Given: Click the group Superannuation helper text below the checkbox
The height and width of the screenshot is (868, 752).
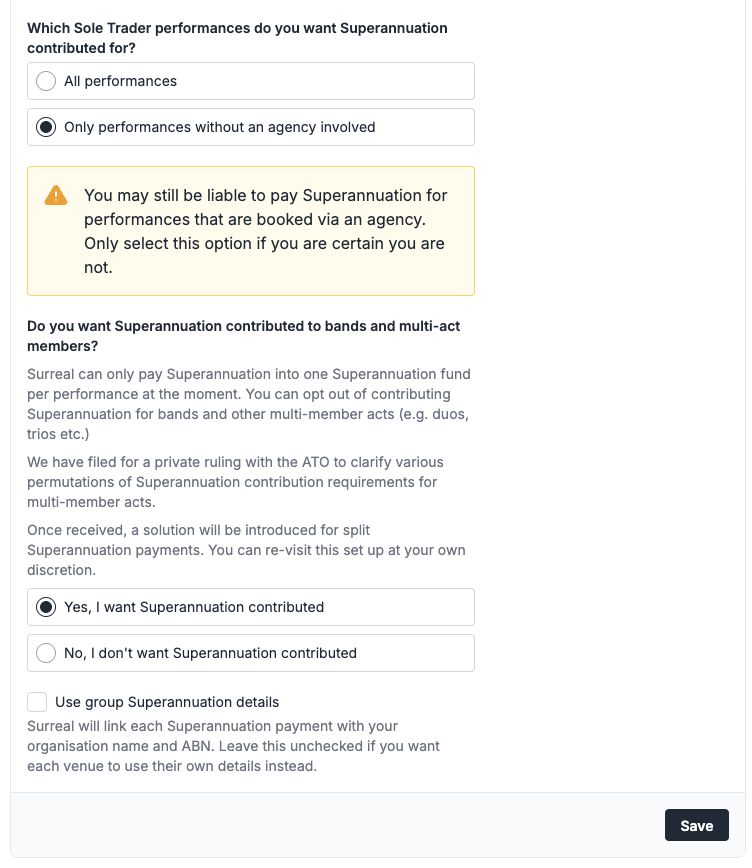Looking at the screenshot, I should tap(235, 744).
